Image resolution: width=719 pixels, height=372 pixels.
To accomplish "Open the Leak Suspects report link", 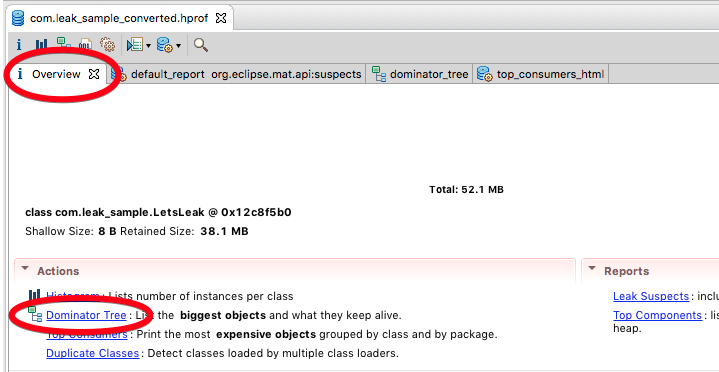I will 651,296.
